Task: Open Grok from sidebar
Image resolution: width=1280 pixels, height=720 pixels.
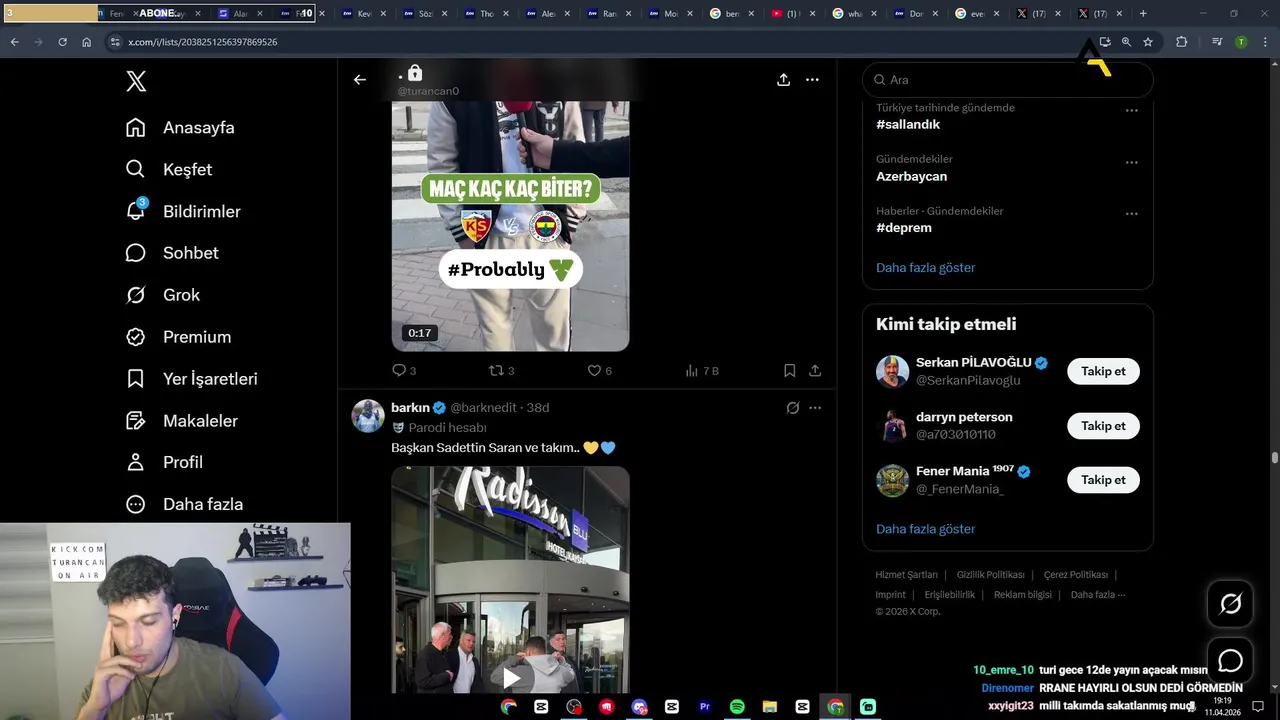Action: click(164, 295)
